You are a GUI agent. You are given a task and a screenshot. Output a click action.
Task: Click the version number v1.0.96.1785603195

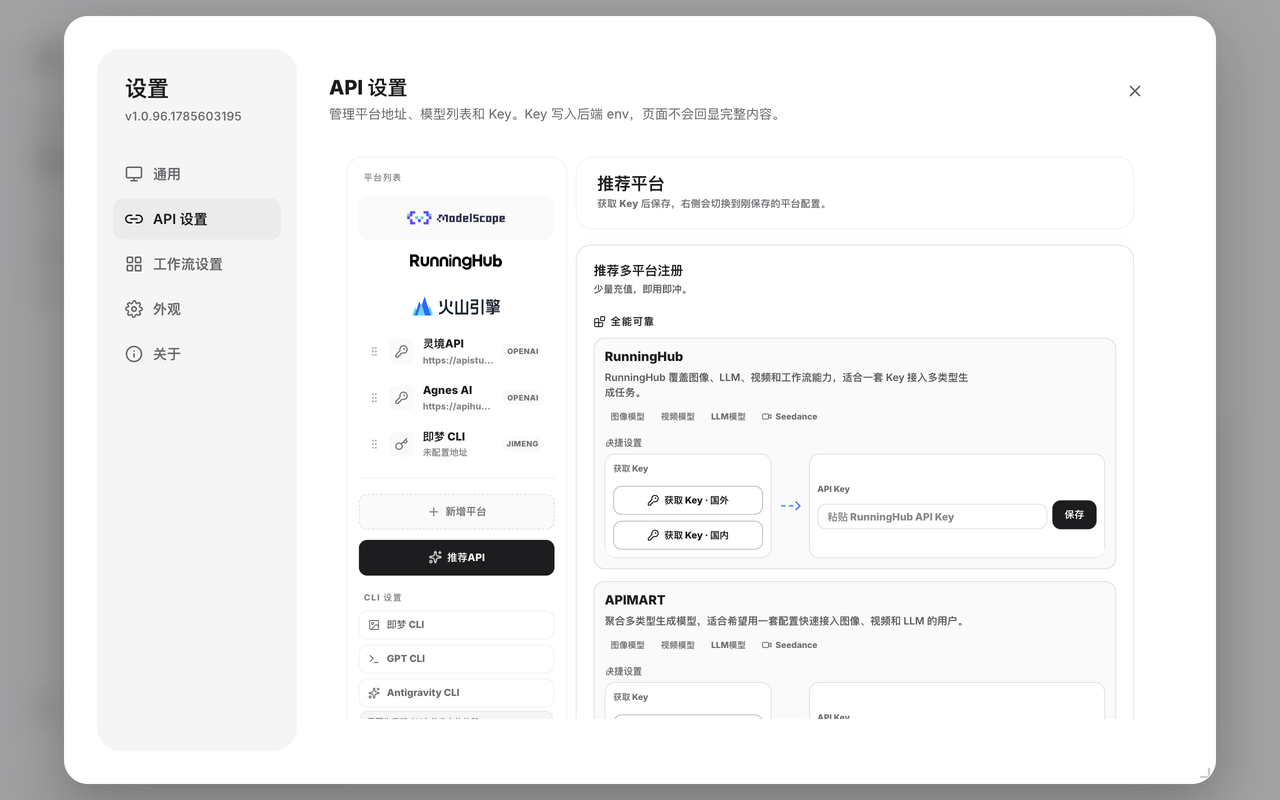pos(183,116)
